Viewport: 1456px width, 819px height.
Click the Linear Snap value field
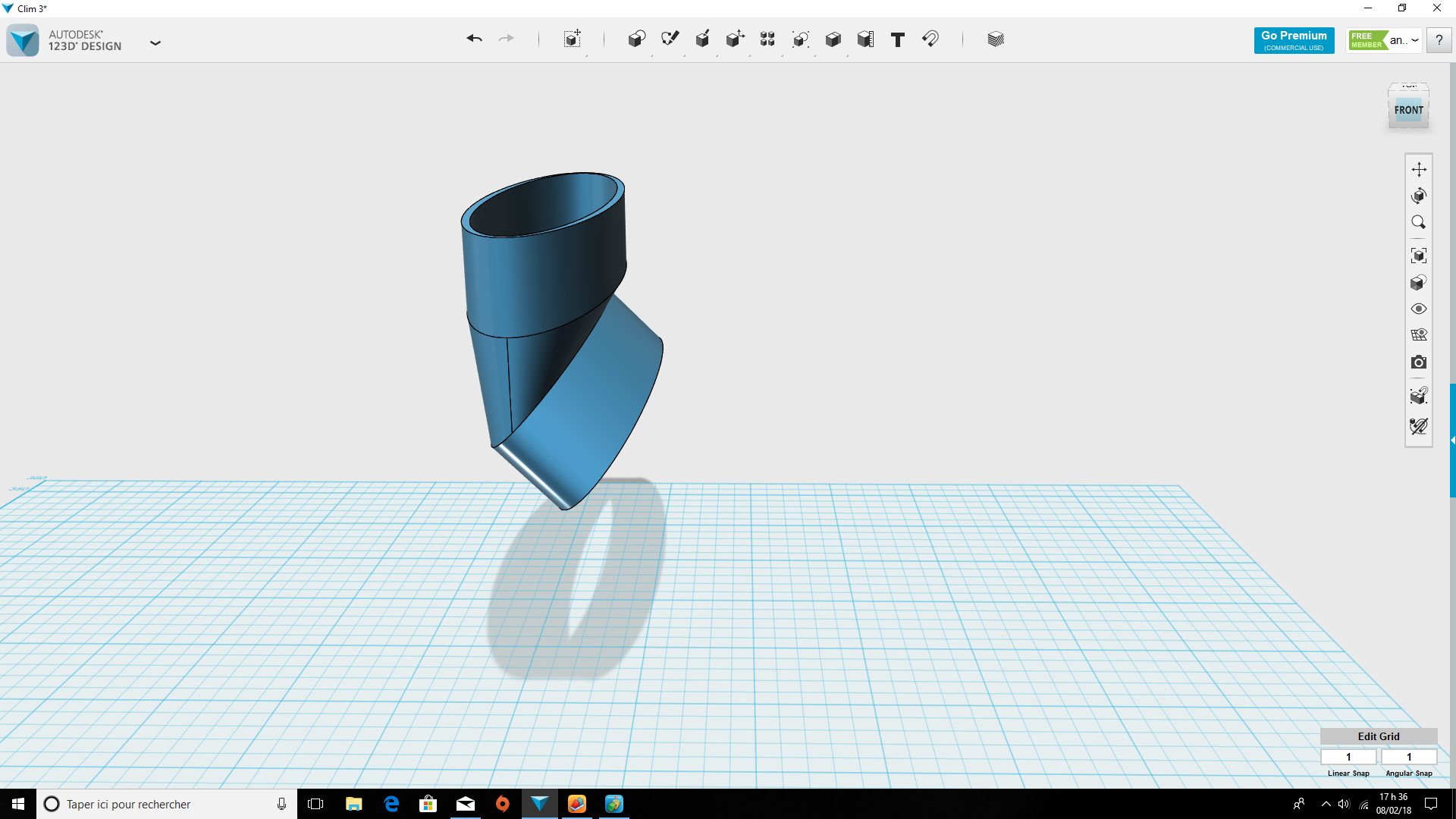(x=1348, y=757)
